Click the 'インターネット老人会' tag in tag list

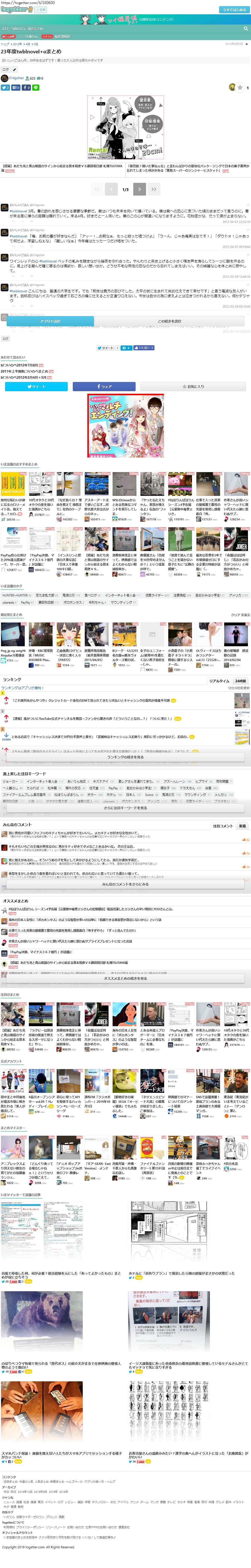[x=123, y=595]
